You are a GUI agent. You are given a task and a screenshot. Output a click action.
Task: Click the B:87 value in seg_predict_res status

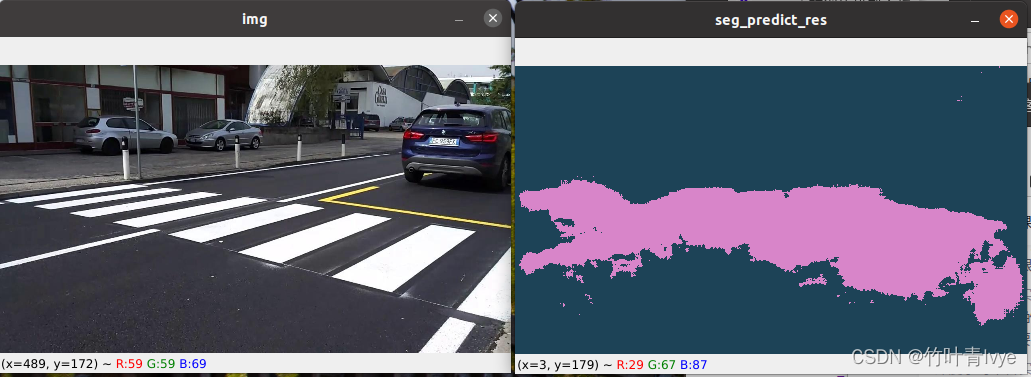tap(694, 364)
